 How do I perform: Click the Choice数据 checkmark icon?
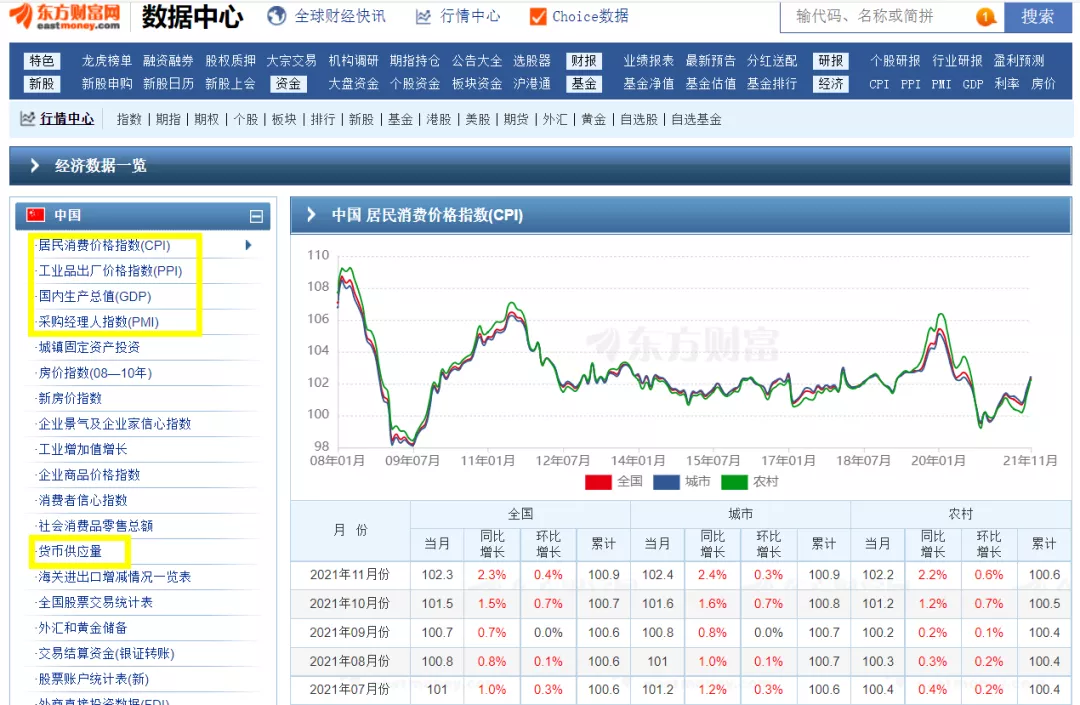538,16
